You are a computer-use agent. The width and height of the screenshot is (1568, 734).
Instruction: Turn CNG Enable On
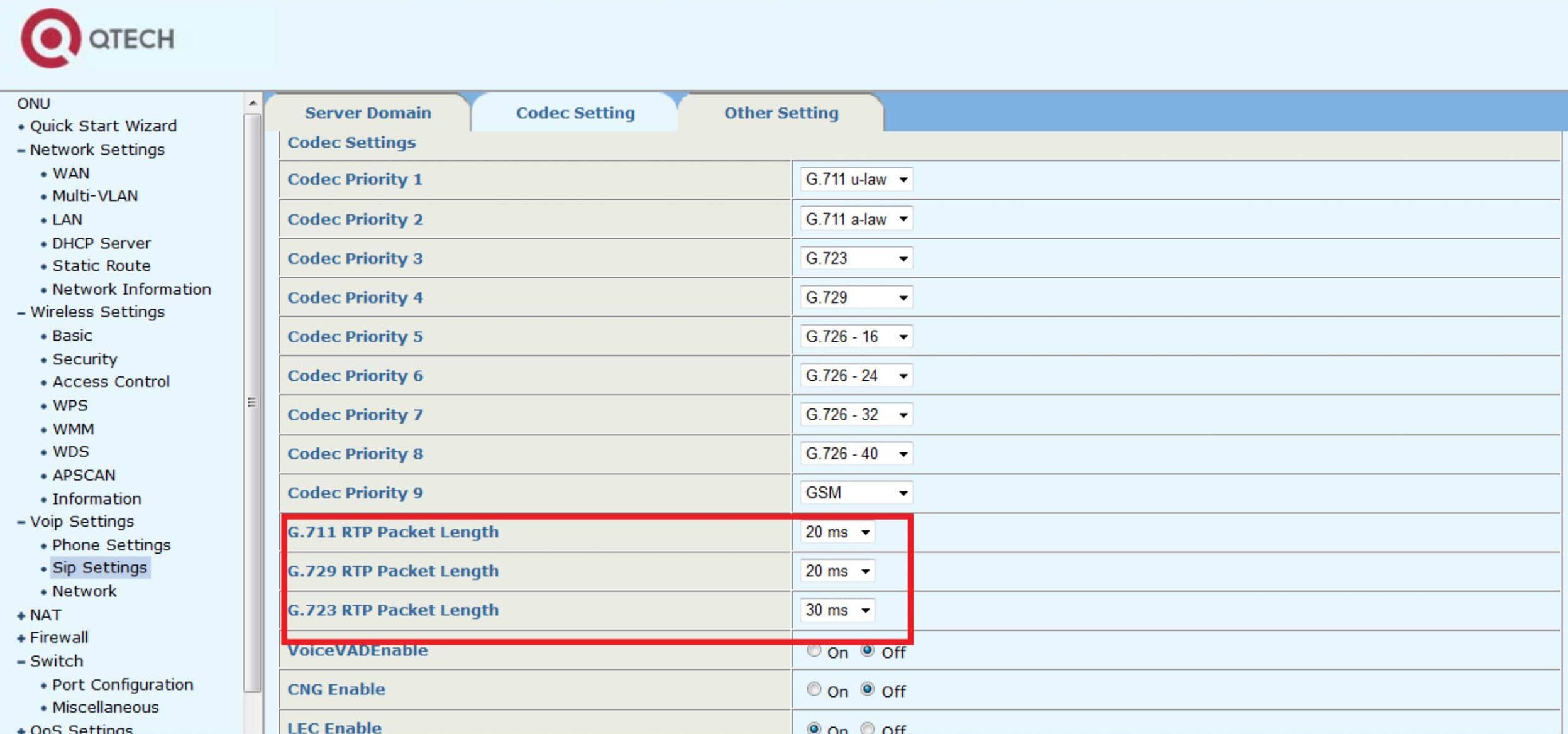(x=814, y=689)
